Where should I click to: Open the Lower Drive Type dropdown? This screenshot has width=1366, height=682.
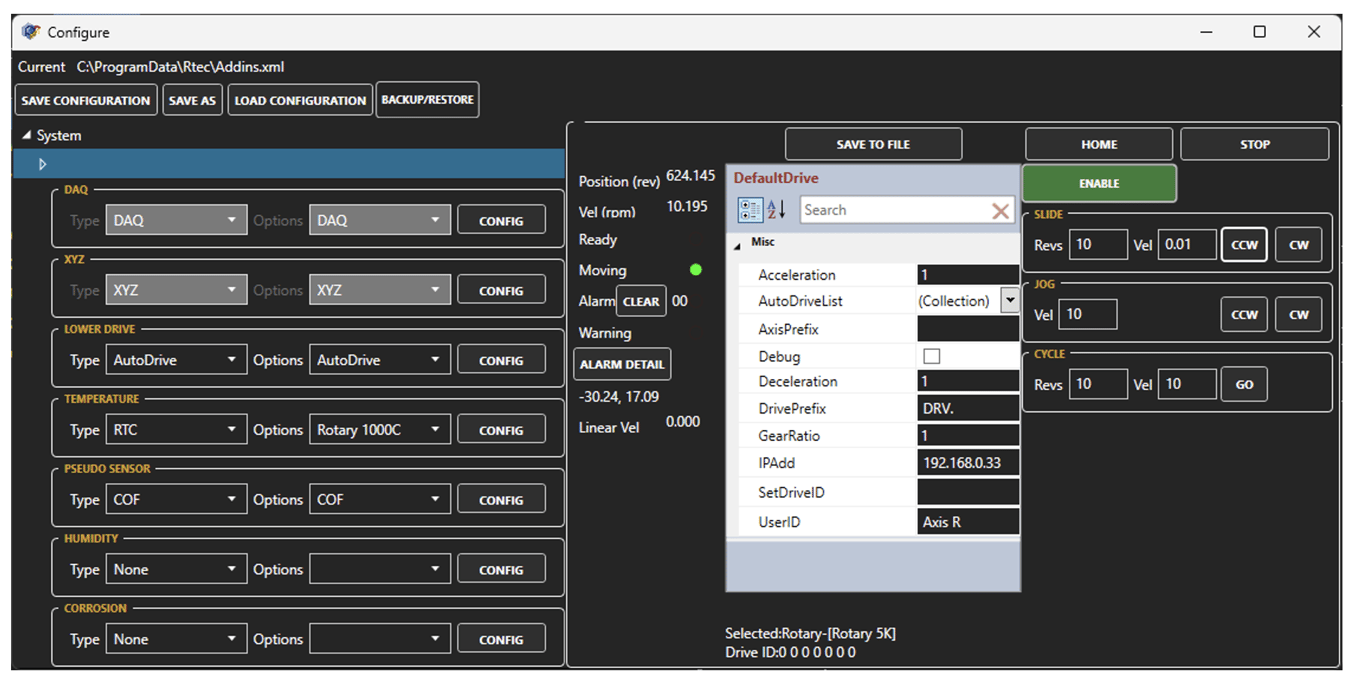tap(176, 360)
